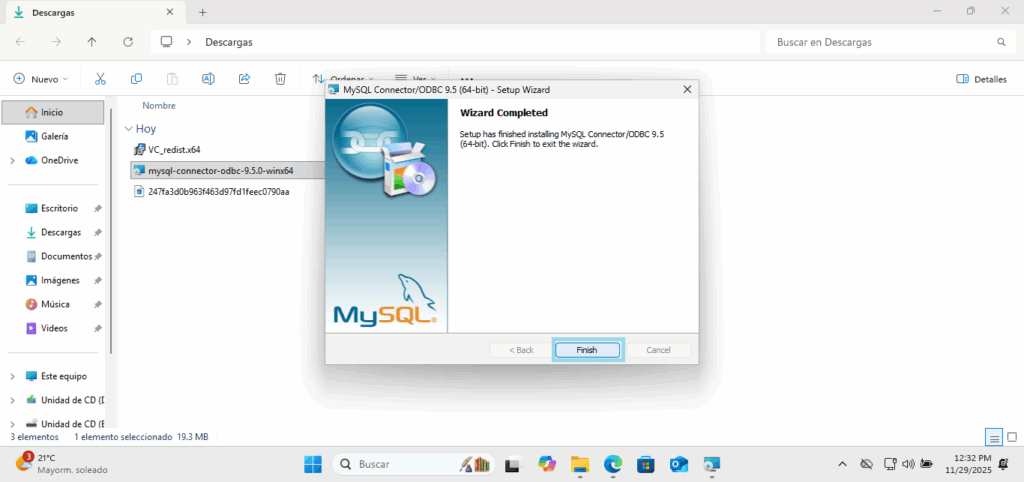Open Microsoft Edge from the taskbar
The height and width of the screenshot is (482, 1024).
(613, 464)
